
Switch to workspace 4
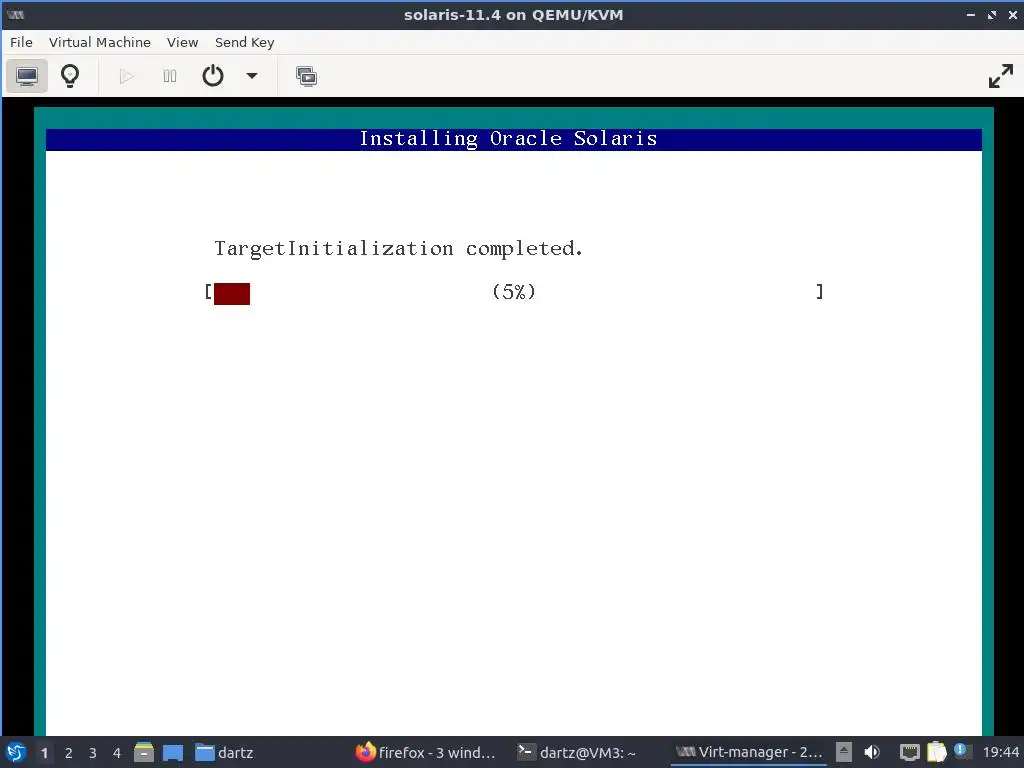tap(117, 753)
